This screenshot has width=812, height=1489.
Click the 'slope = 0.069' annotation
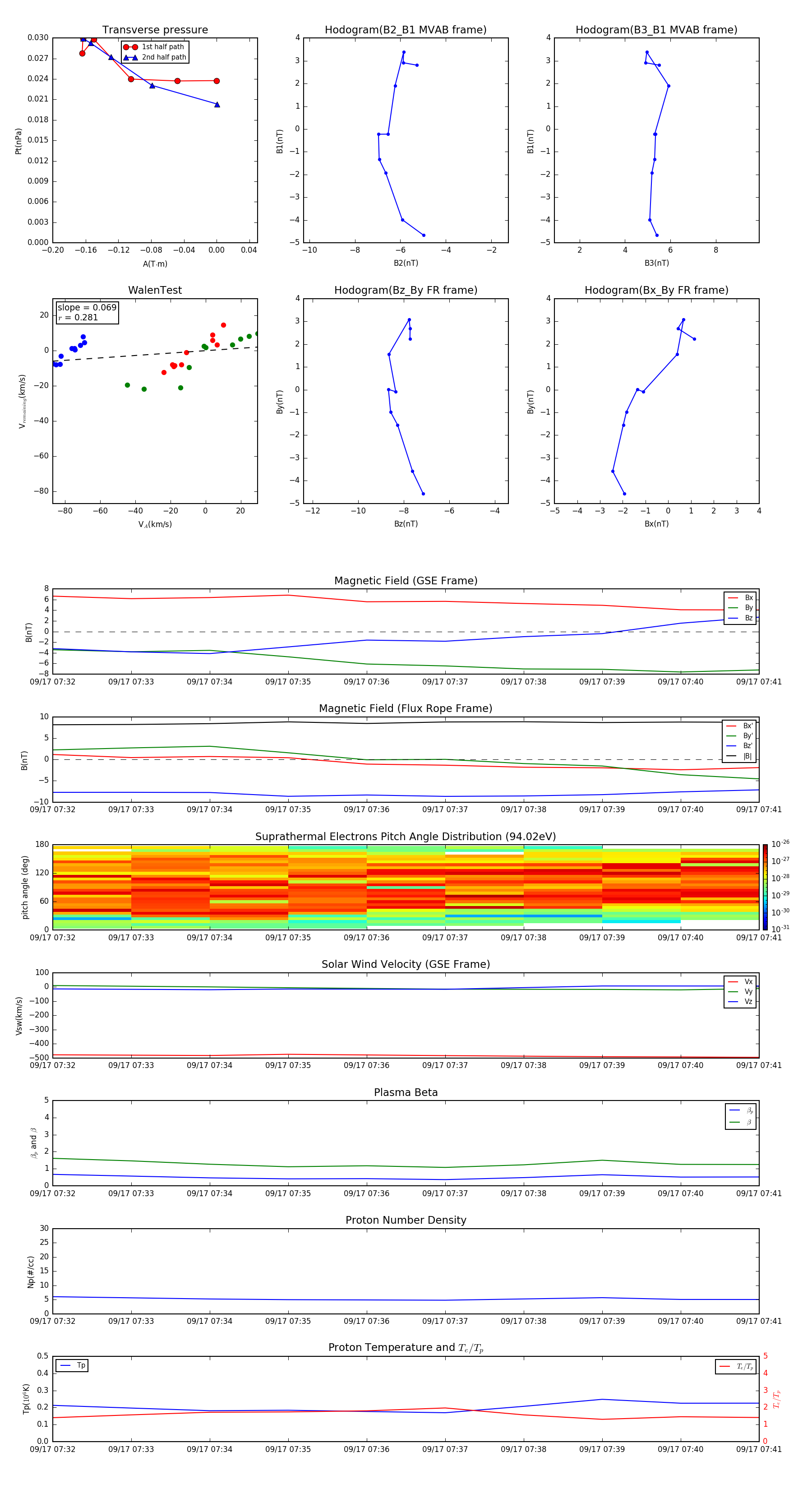[x=87, y=308]
